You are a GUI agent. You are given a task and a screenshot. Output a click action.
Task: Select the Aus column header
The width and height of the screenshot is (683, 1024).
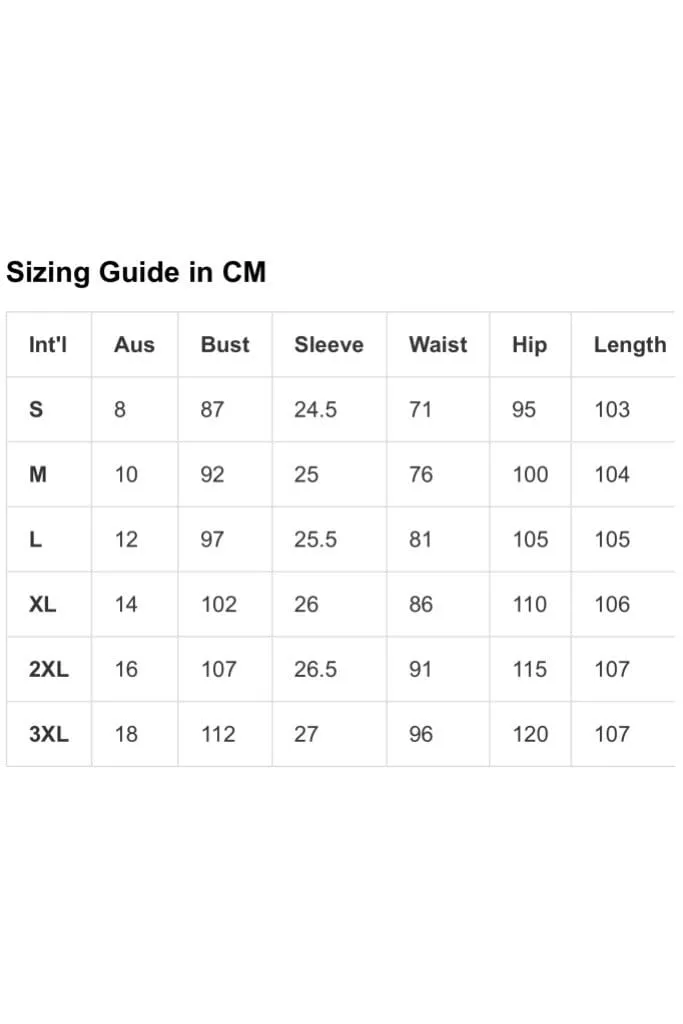pyautogui.click(x=135, y=344)
